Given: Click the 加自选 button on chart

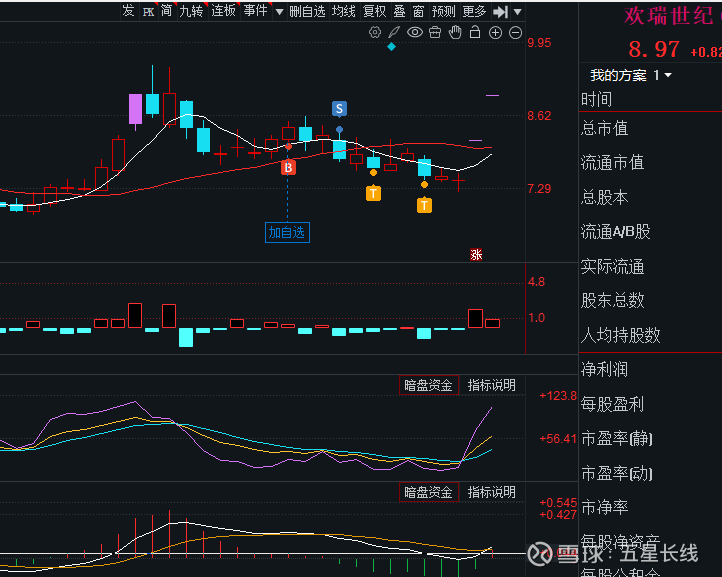Looking at the screenshot, I should [x=287, y=232].
